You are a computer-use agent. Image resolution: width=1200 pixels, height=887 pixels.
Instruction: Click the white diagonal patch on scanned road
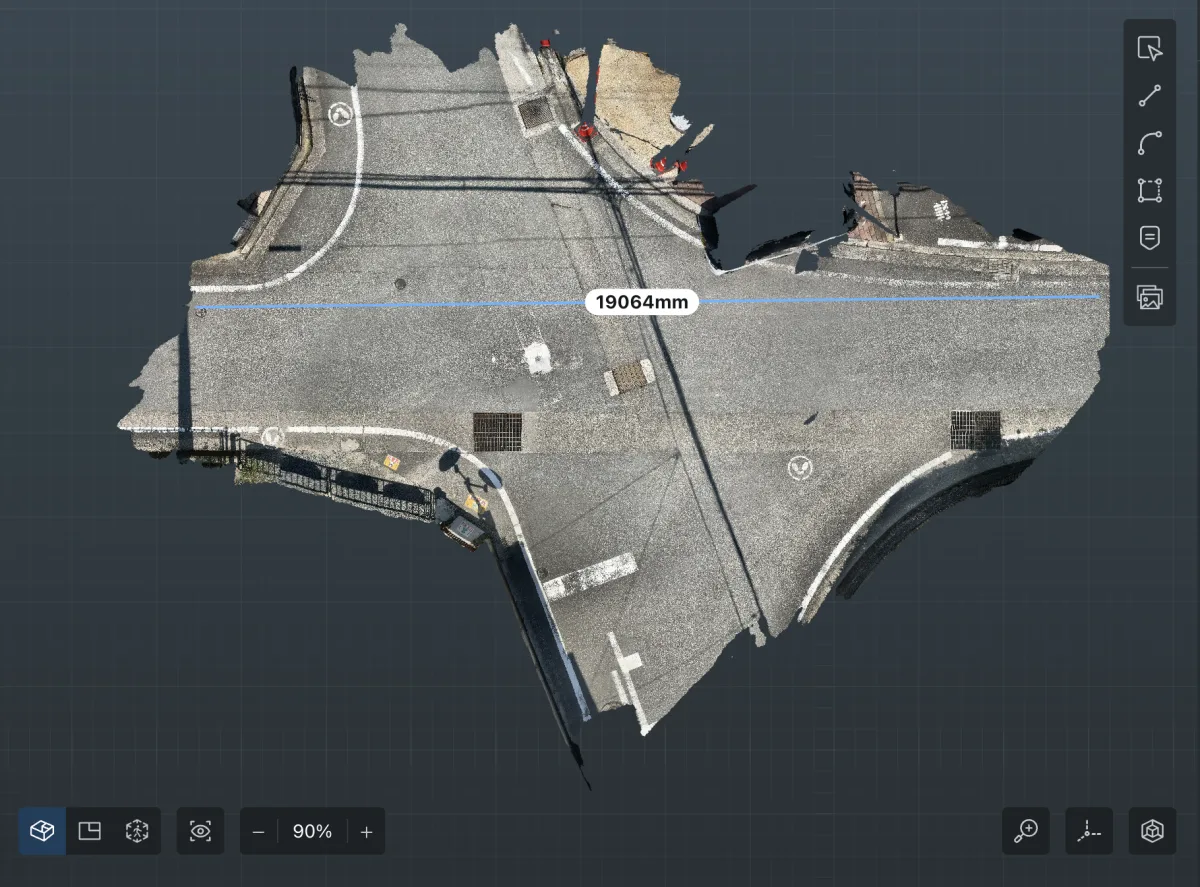coord(590,576)
